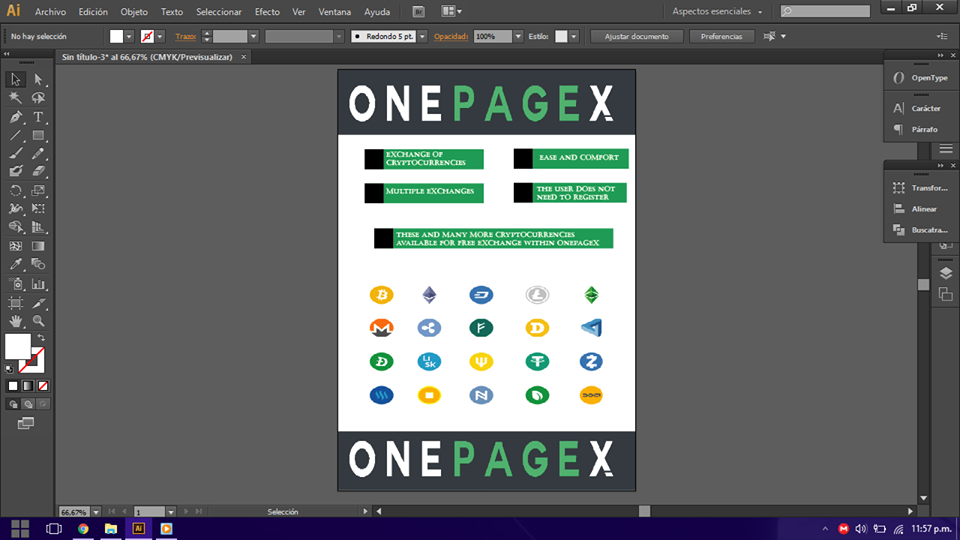Screen dimensions: 960x540
Task: Open the Ventana menu
Action: click(x=334, y=12)
